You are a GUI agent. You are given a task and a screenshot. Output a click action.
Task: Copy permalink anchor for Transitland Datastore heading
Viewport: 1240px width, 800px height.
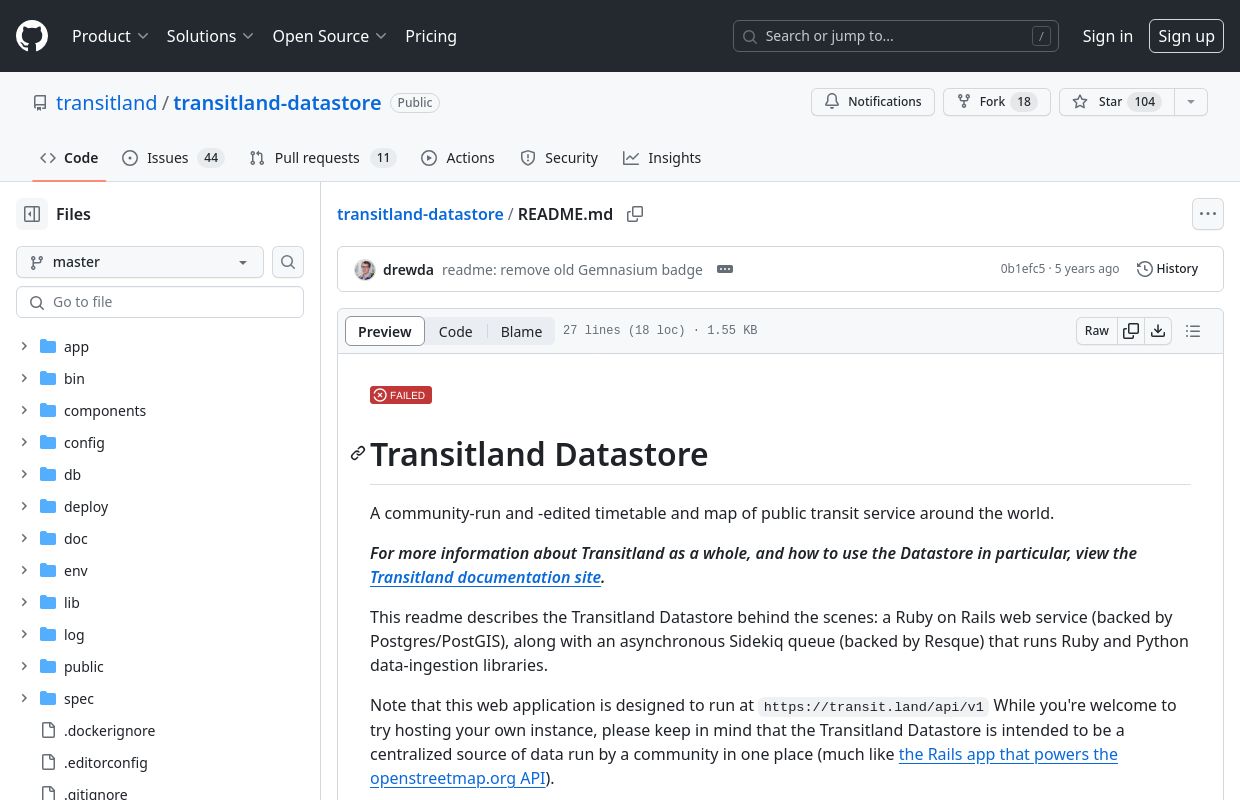click(x=357, y=454)
